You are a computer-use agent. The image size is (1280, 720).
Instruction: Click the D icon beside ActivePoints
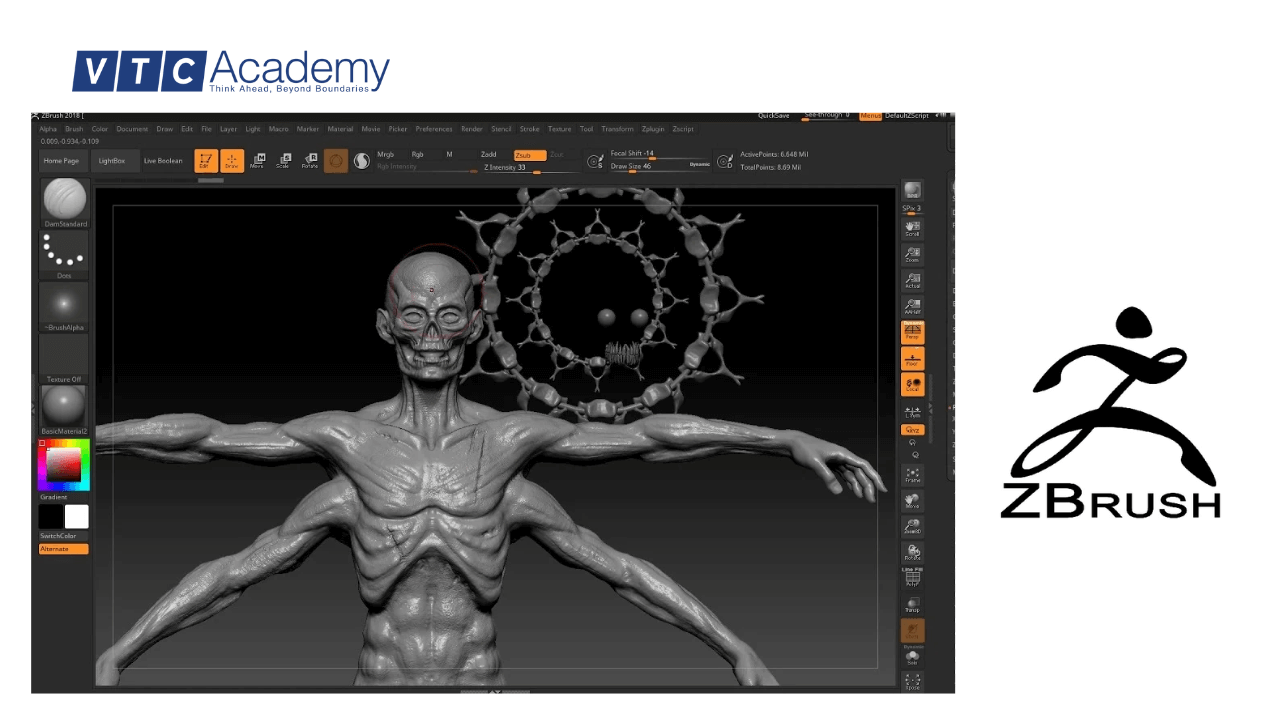coord(726,160)
